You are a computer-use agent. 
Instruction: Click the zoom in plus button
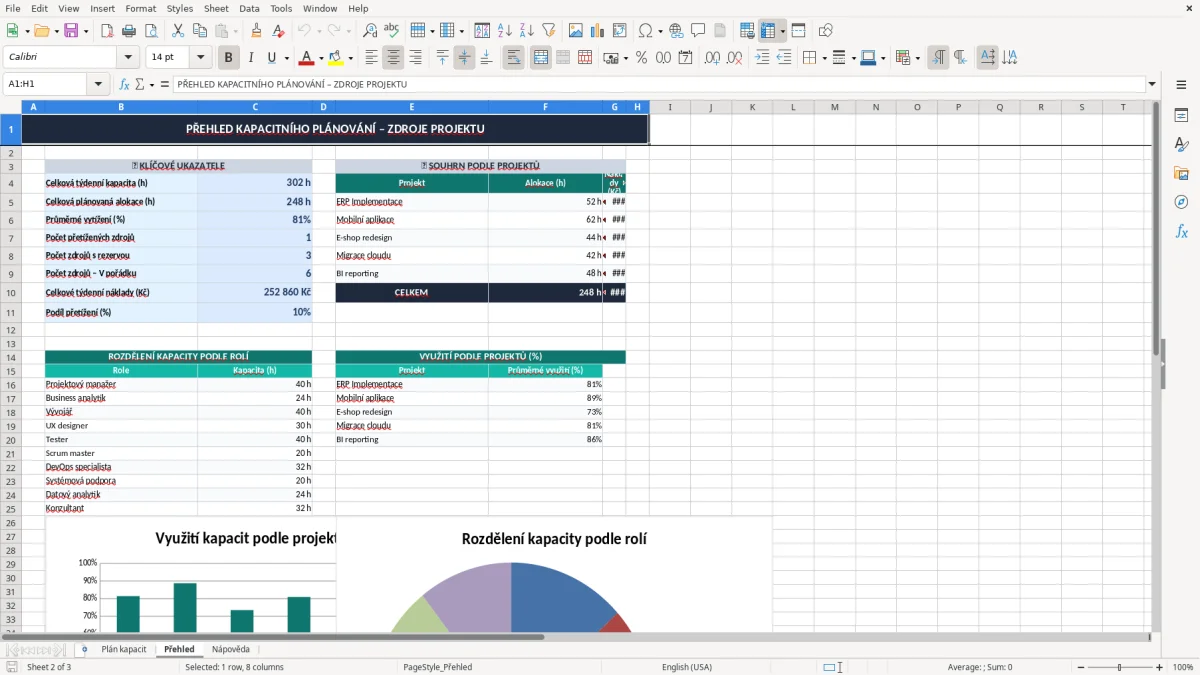(1160, 667)
